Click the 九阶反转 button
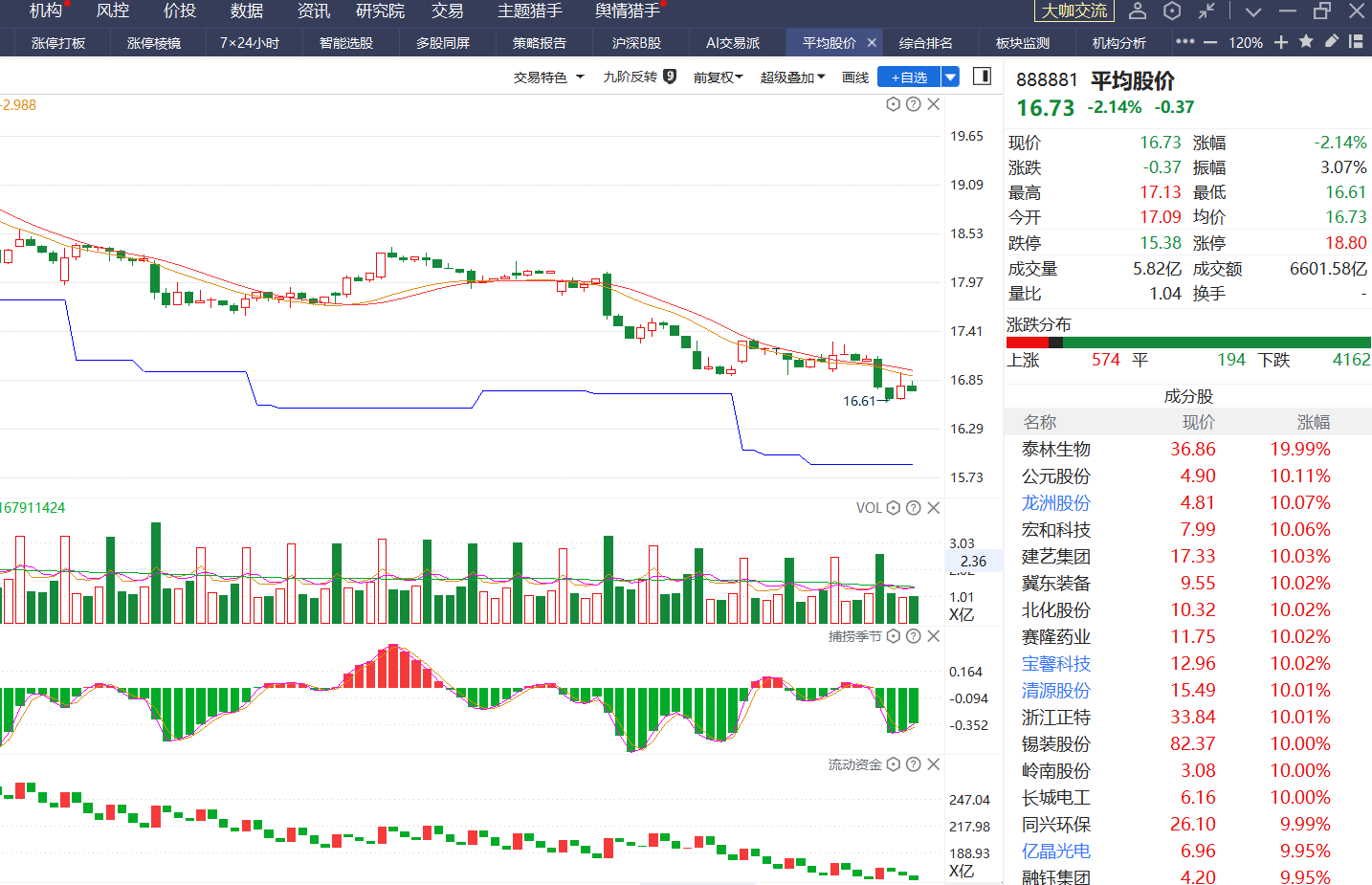The height and width of the screenshot is (885, 1372). [x=630, y=77]
